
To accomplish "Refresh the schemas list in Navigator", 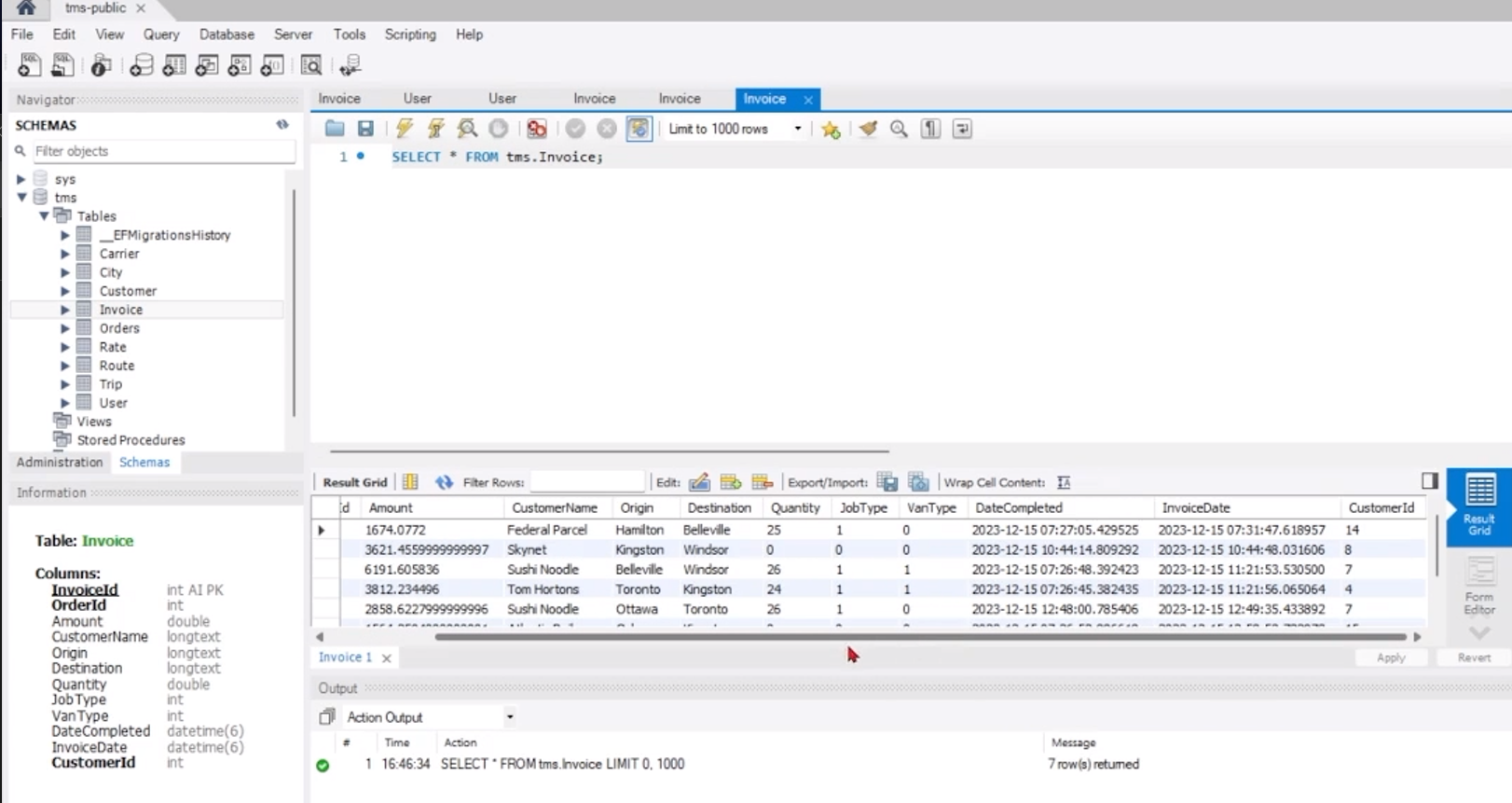I will pyautogui.click(x=282, y=125).
